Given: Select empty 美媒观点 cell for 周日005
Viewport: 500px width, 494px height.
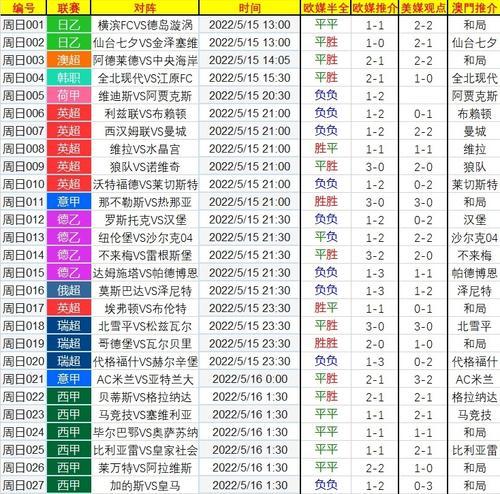Looking at the screenshot, I should pyautogui.click(x=423, y=96).
